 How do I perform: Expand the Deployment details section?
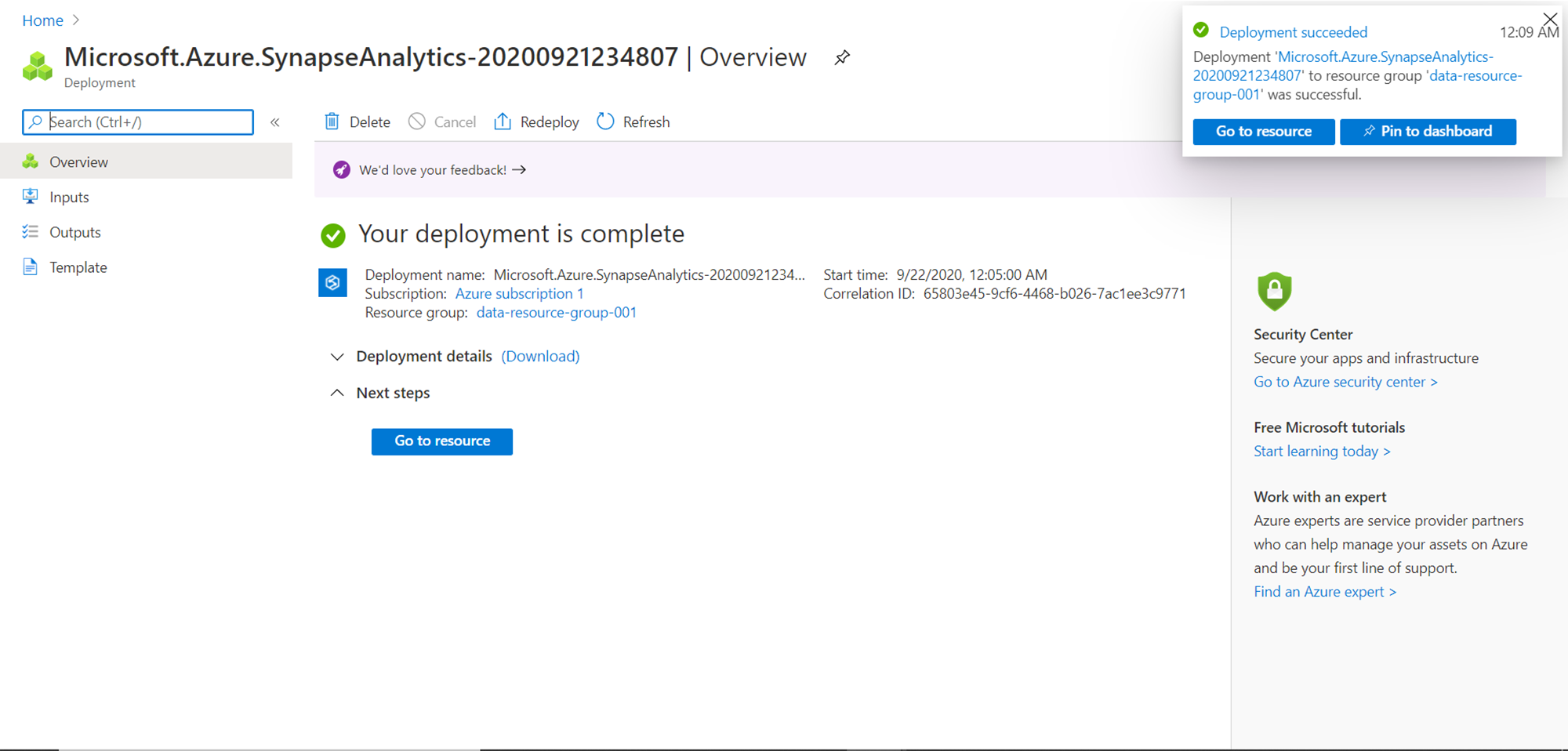coord(337,357)
